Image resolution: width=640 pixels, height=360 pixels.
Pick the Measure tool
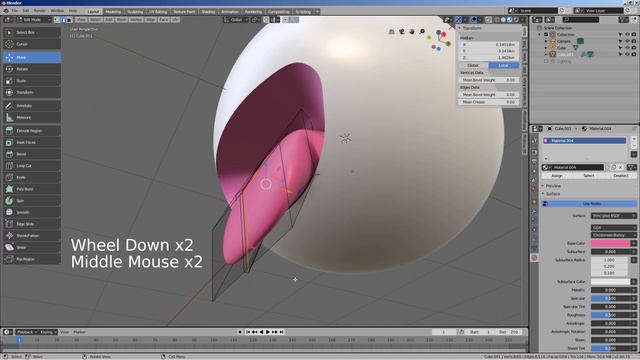(32, 118)
